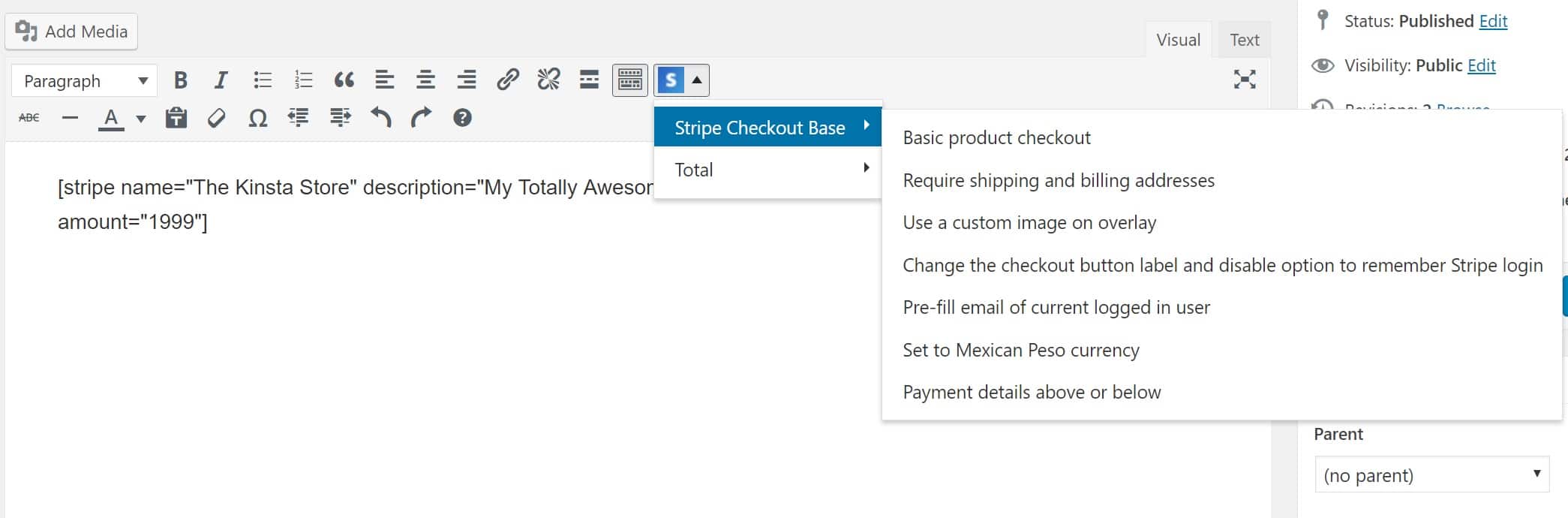Apply the current text color swatch
Image resolution: width=1568 pixels, height=518 pixels.
(x=111, y=119)
